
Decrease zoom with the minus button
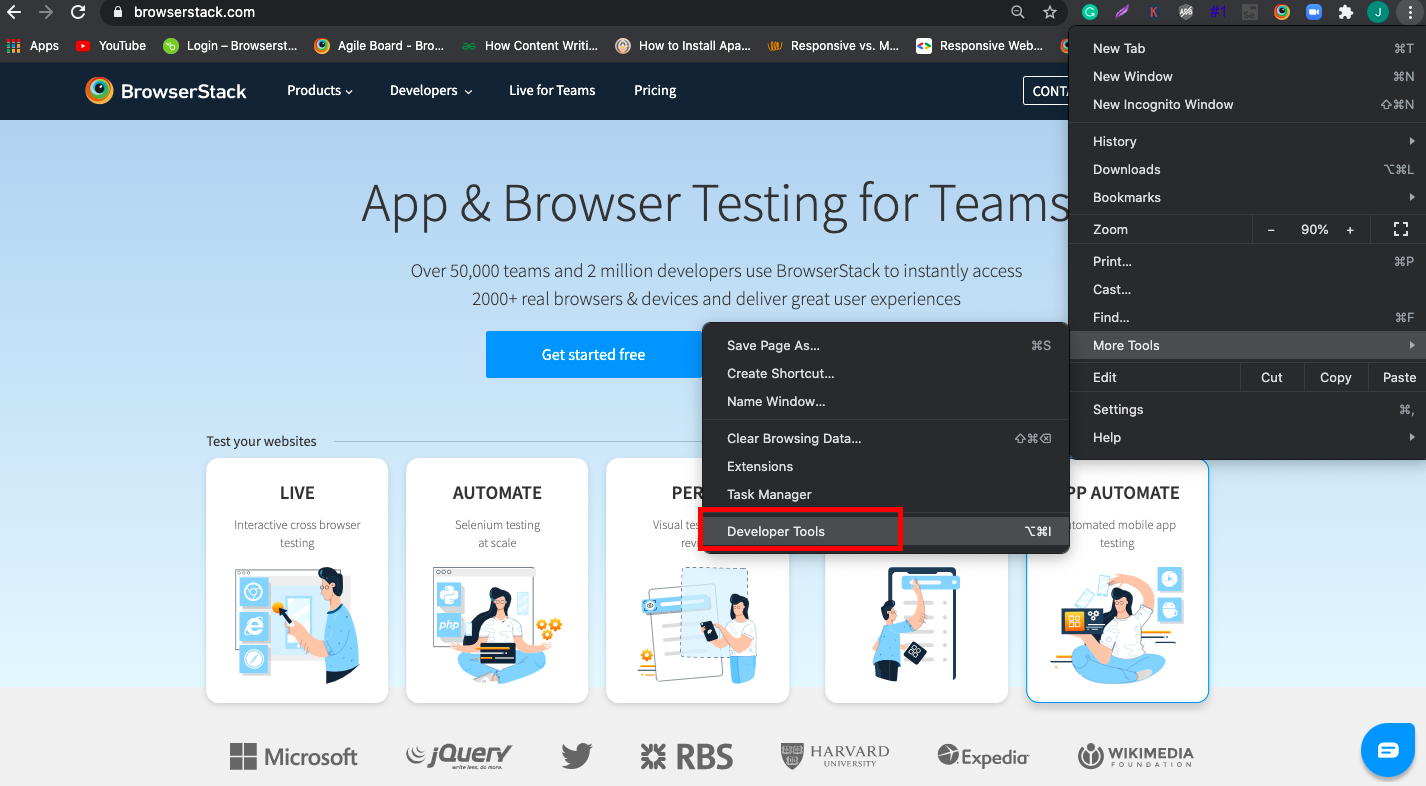[1271, 229]
